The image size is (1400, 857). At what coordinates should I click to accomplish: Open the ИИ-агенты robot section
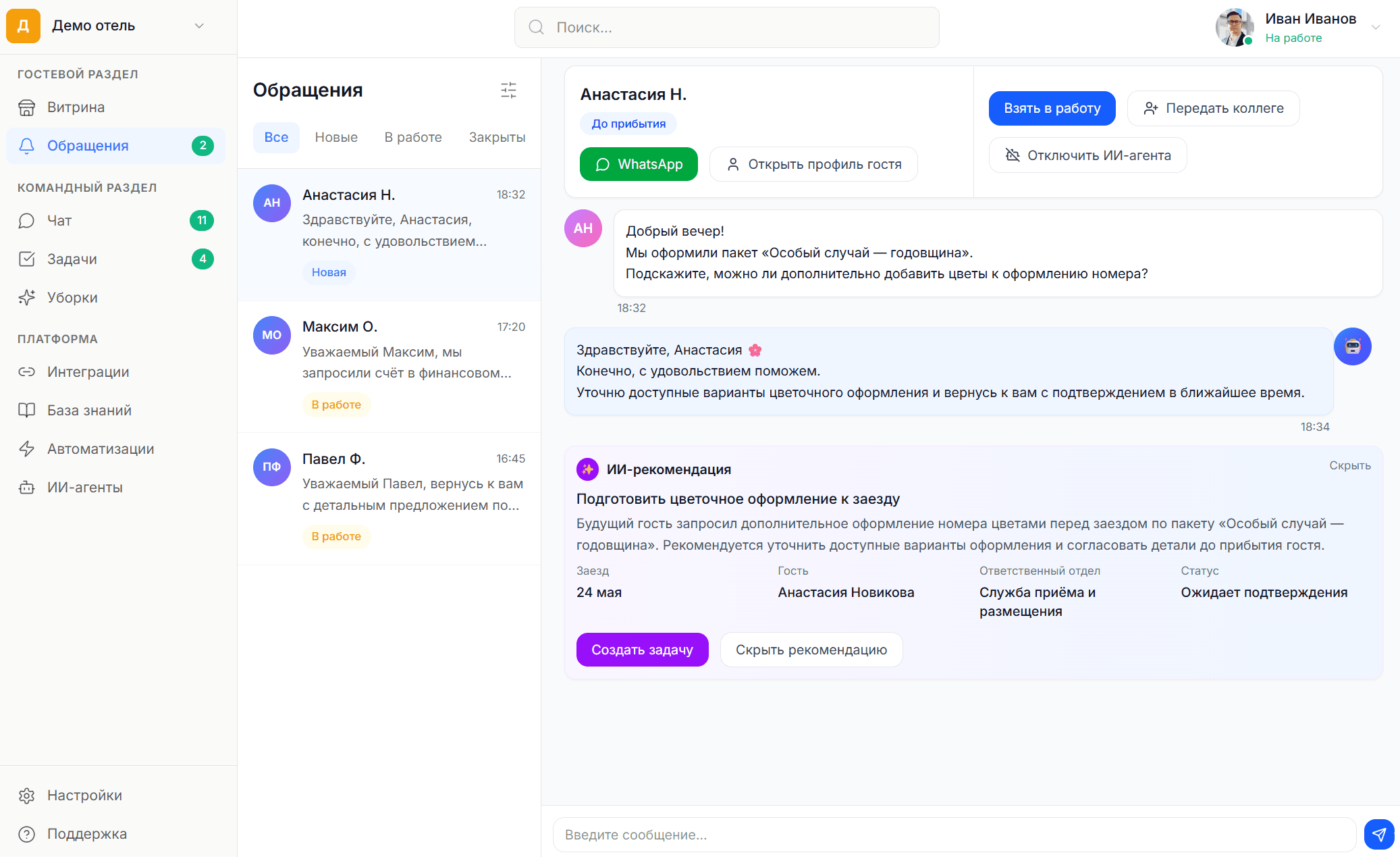[115, 488]
